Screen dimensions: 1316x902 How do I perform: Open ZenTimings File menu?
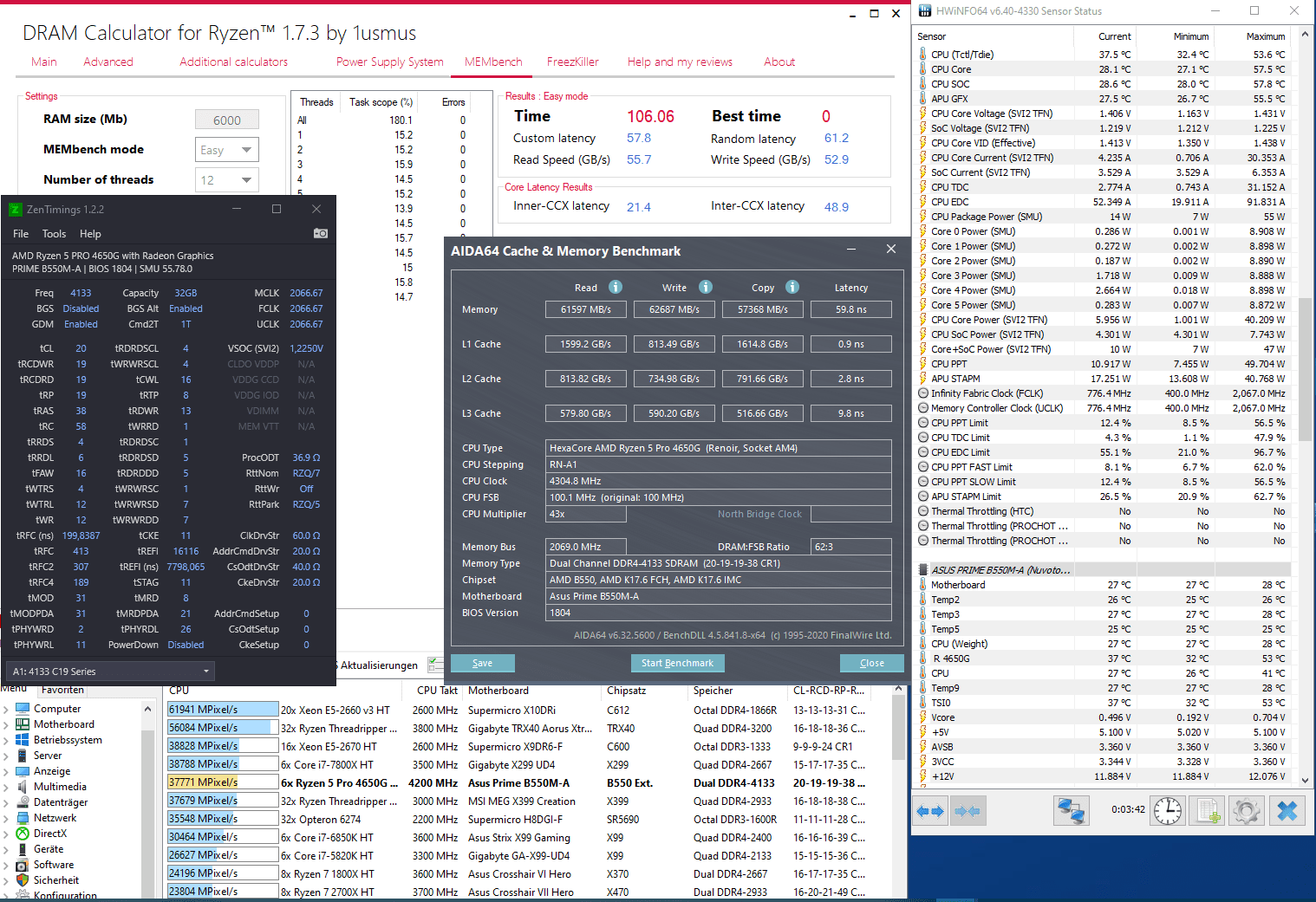tap(21, 234)
